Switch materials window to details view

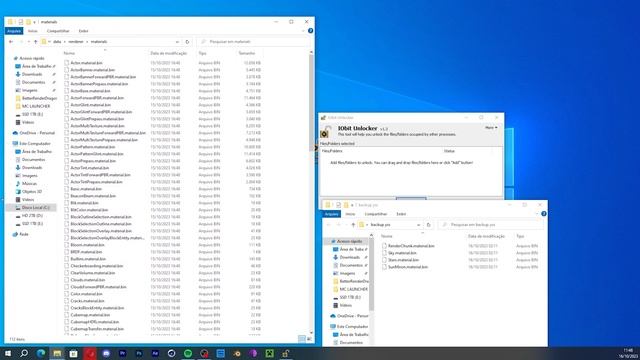pos(302,339)
